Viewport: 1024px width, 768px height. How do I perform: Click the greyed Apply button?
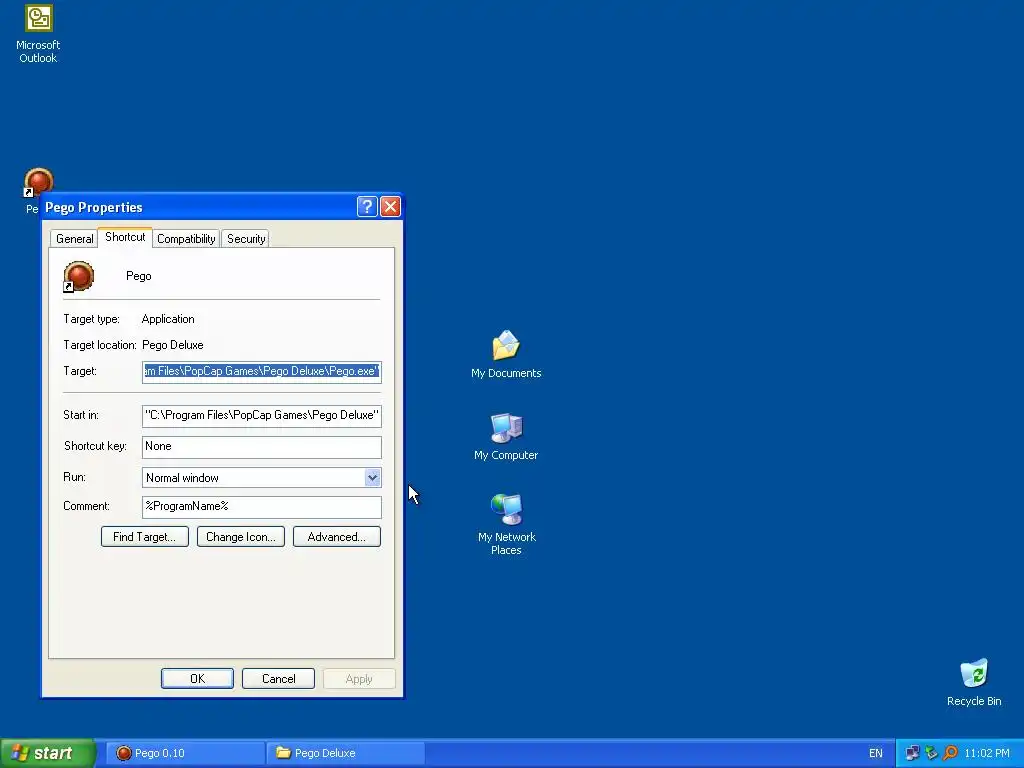point(359,679)
